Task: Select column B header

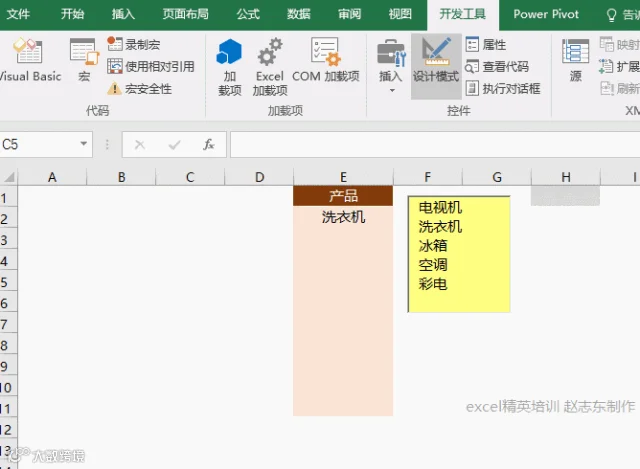Action: tap(121, 177)
